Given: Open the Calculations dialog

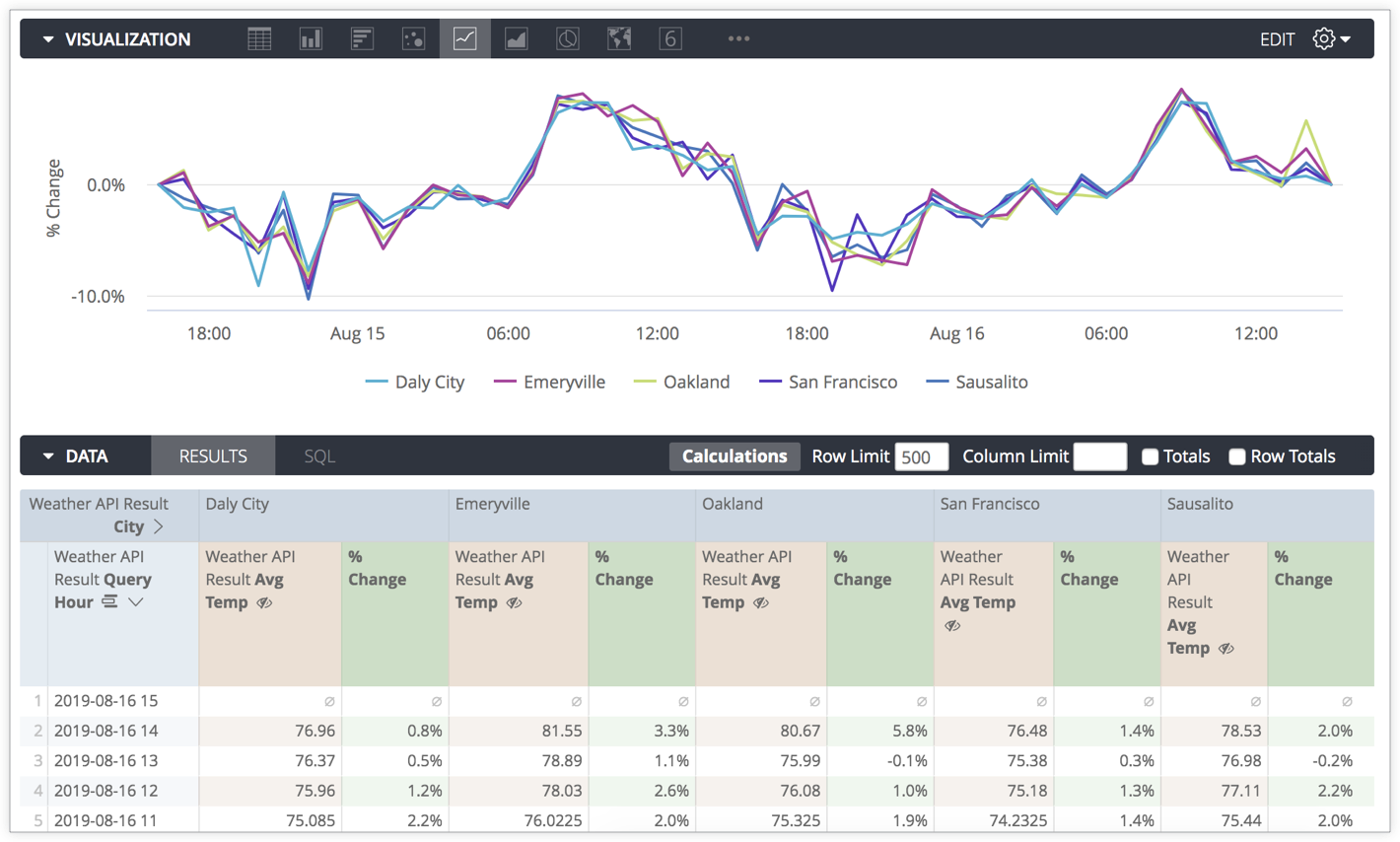Looking at the screenshot, I should tap(734, 456).
